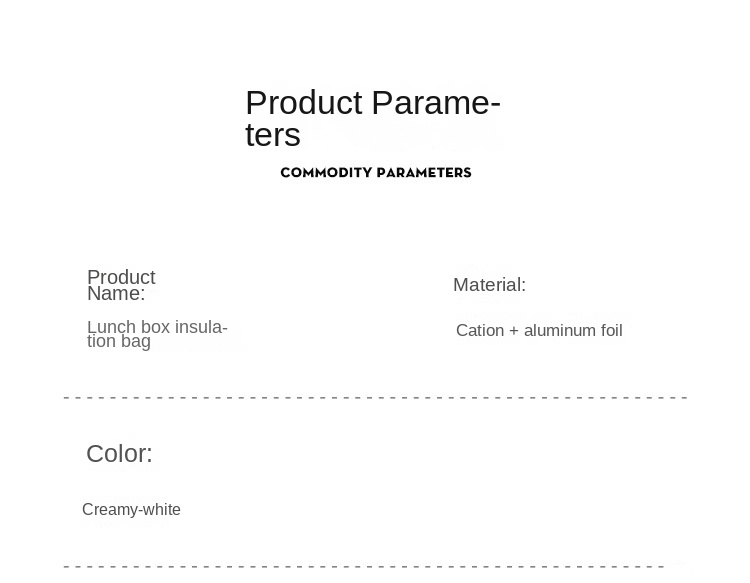Viewport: 750px width, 583px height.
Task: Click the dashed divider below "Creamy-white"
Action: [x=375, y=567]
